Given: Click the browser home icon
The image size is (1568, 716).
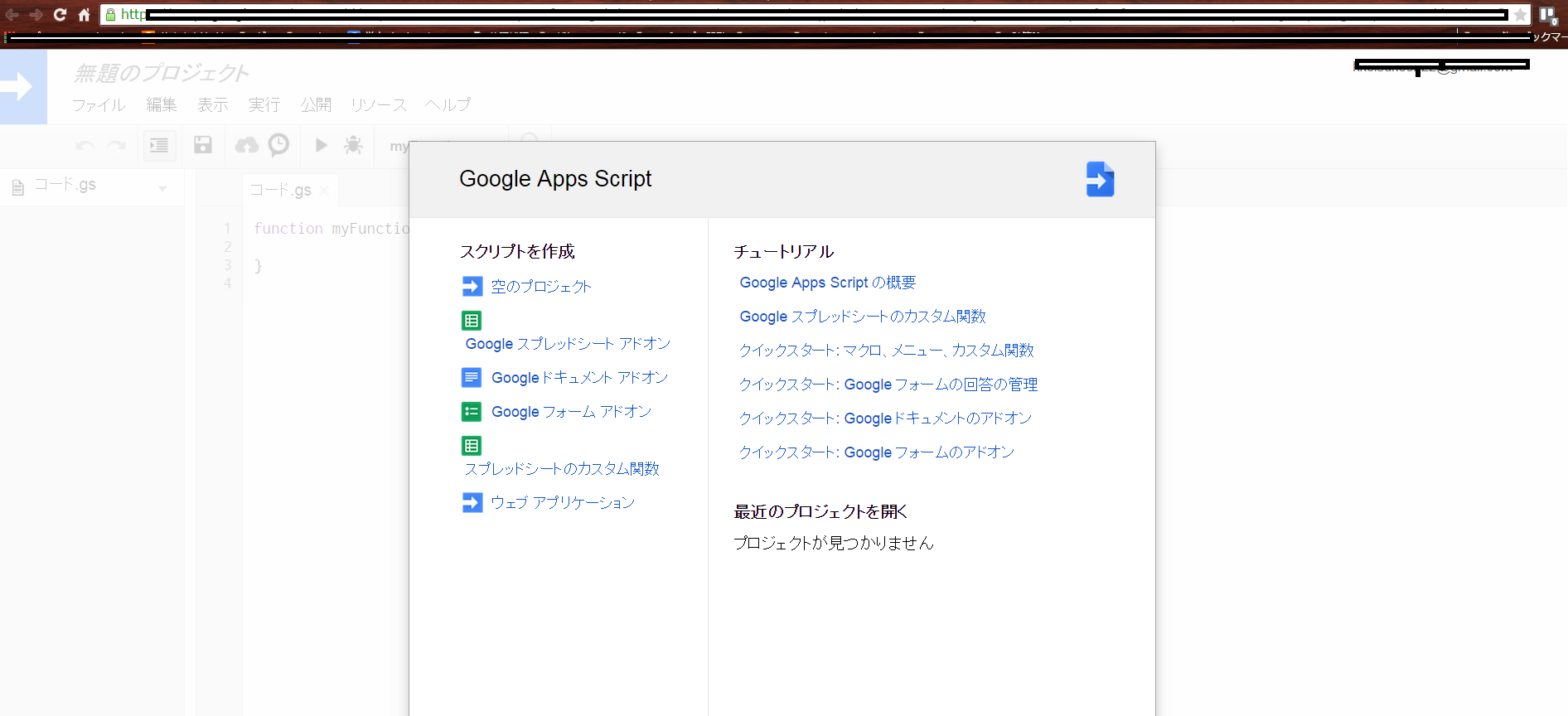Looking at the screenshot, I should click(x=84, y=15).
